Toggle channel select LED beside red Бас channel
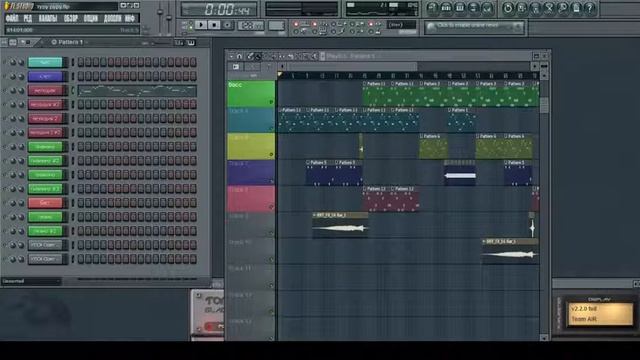The image size is (640, 360). pyautogui.click(x=73, y=203)
